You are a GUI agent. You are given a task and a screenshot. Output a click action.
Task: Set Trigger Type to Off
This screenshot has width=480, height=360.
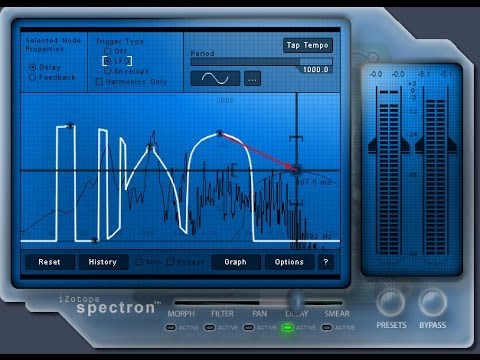tap(107, 51)
